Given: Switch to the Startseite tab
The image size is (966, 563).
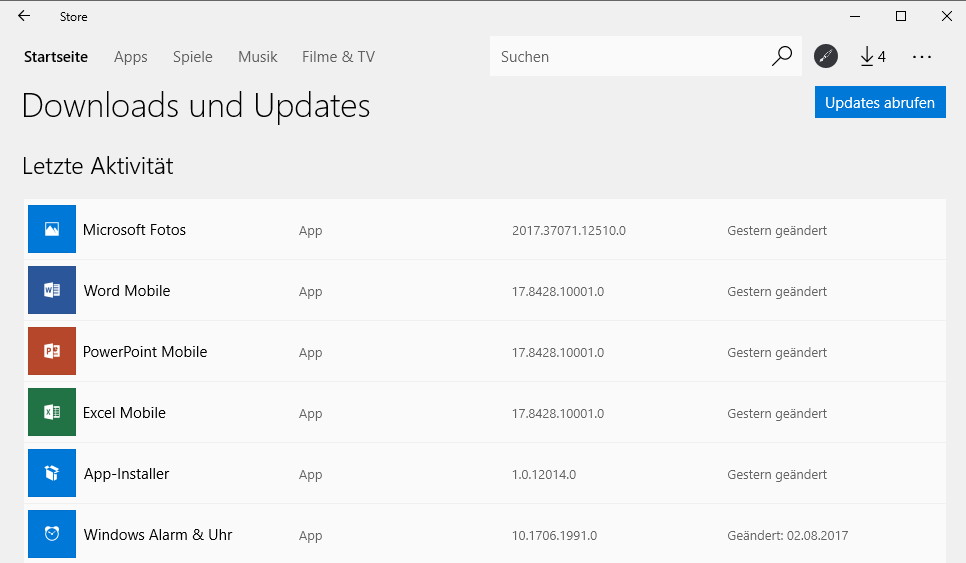Looking at the screenshot, I should pos(55,57).
